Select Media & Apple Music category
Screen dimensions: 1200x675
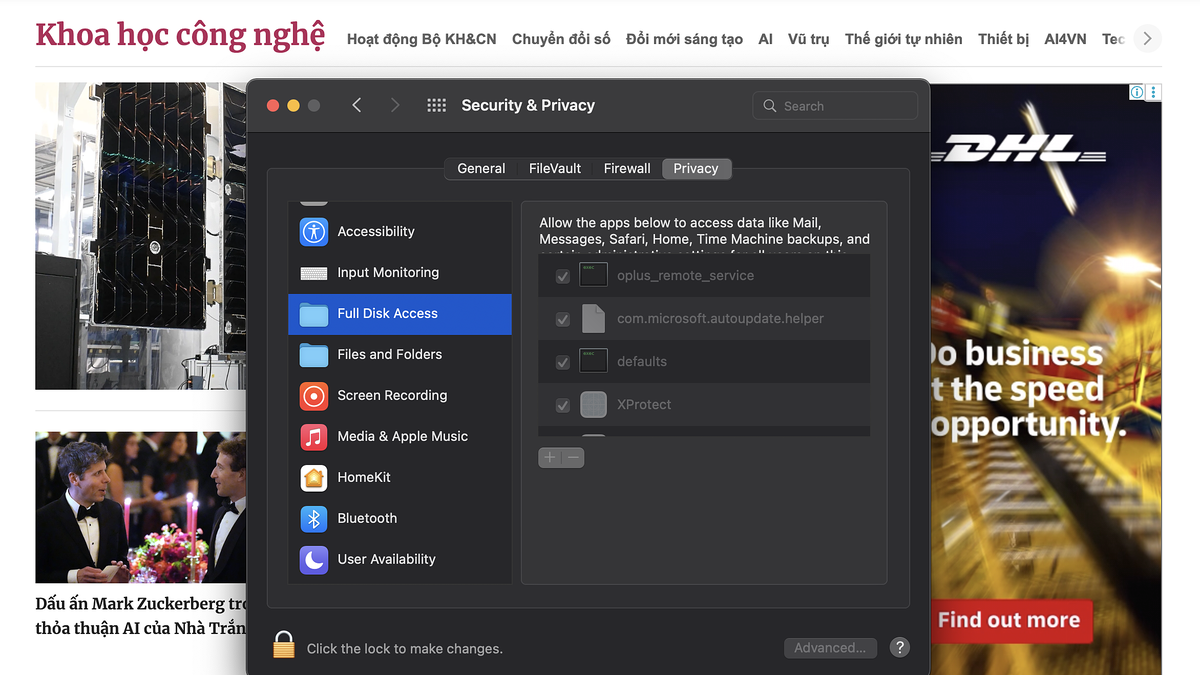click(399, 436)
